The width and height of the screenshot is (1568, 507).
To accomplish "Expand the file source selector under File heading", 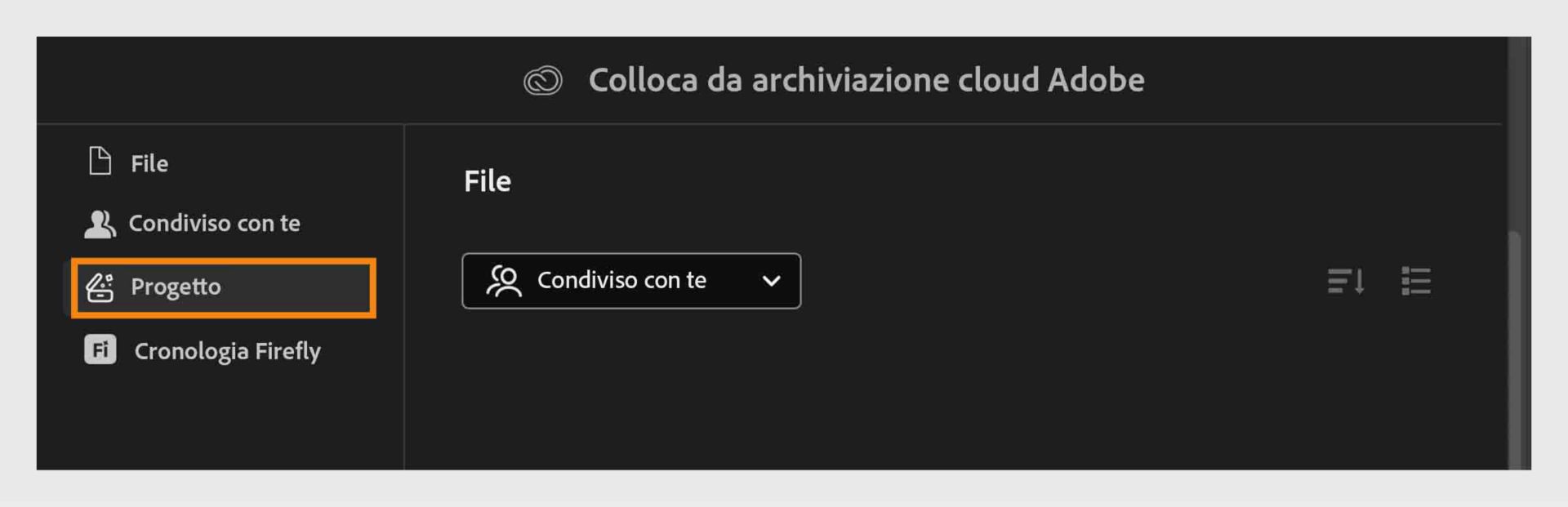I will coord(631,281).
